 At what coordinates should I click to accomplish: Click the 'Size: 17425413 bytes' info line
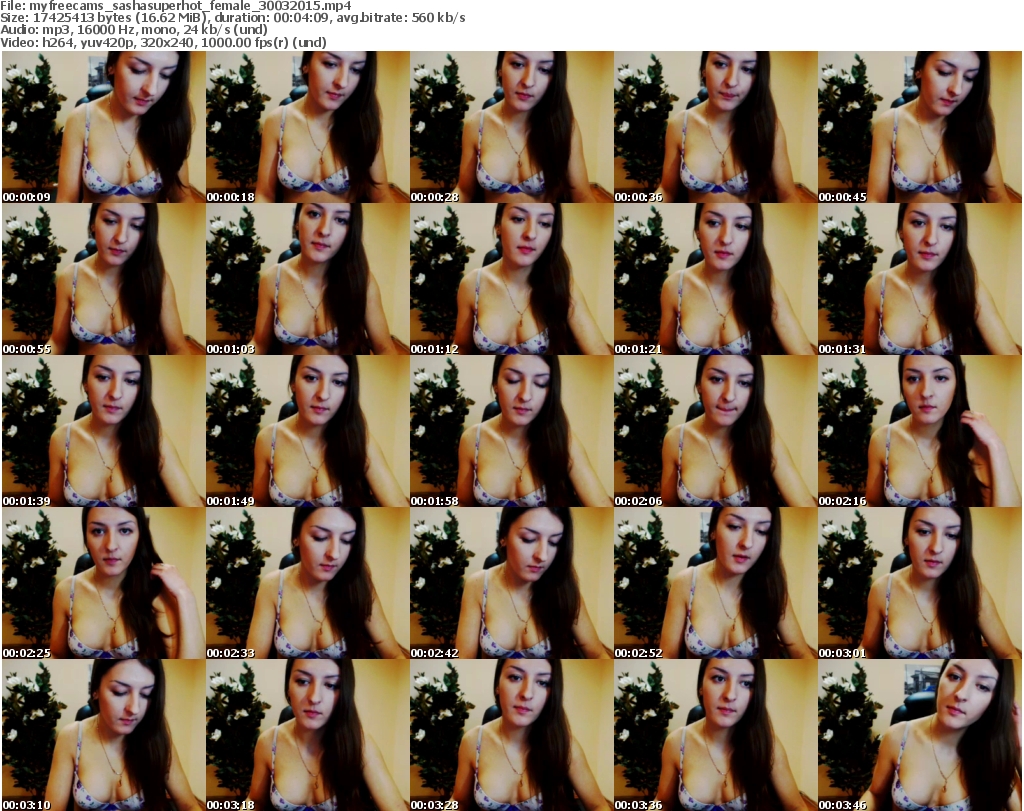(232, 18)
